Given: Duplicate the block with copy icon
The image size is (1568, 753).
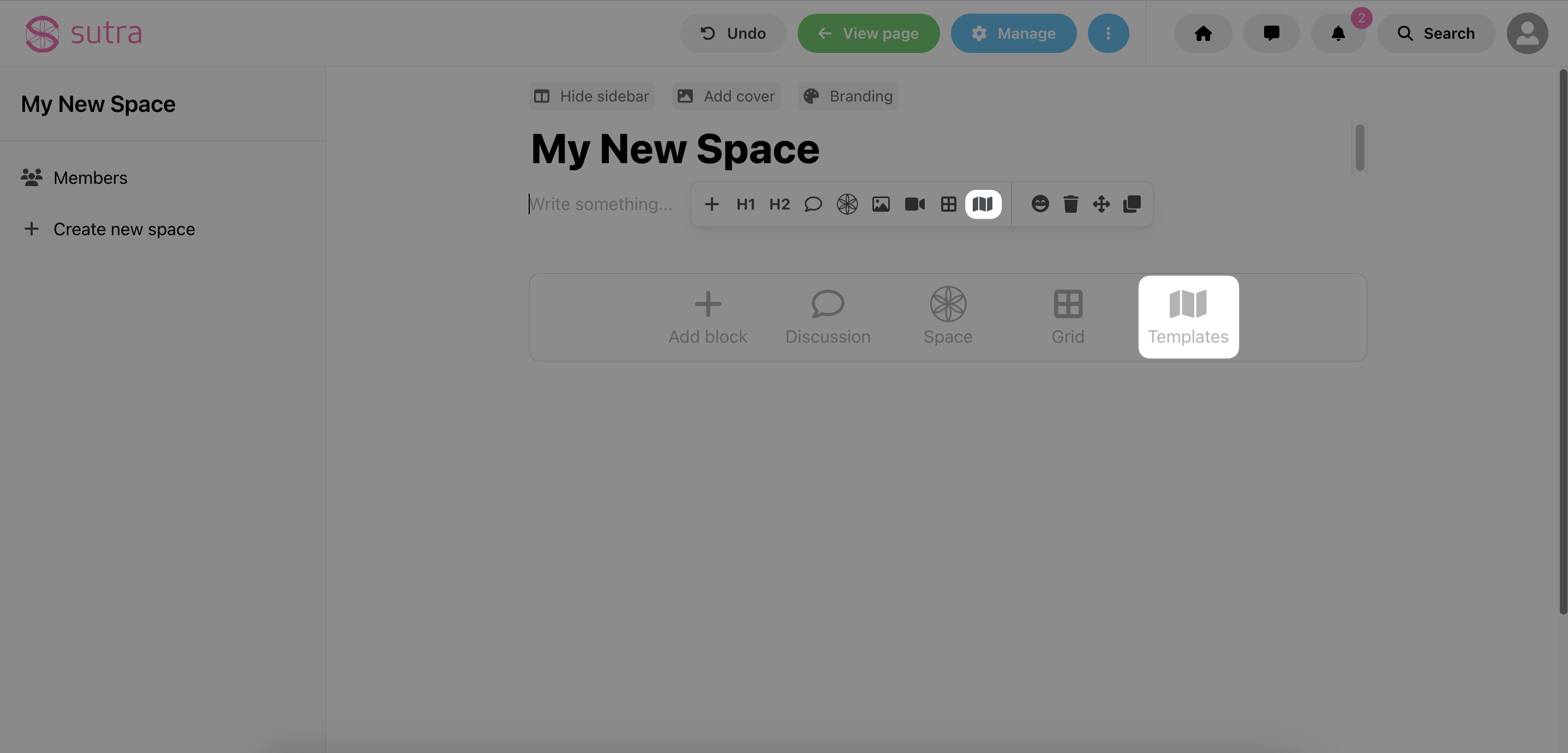Looking at the screenshot, I should (x=1132, y=204).
